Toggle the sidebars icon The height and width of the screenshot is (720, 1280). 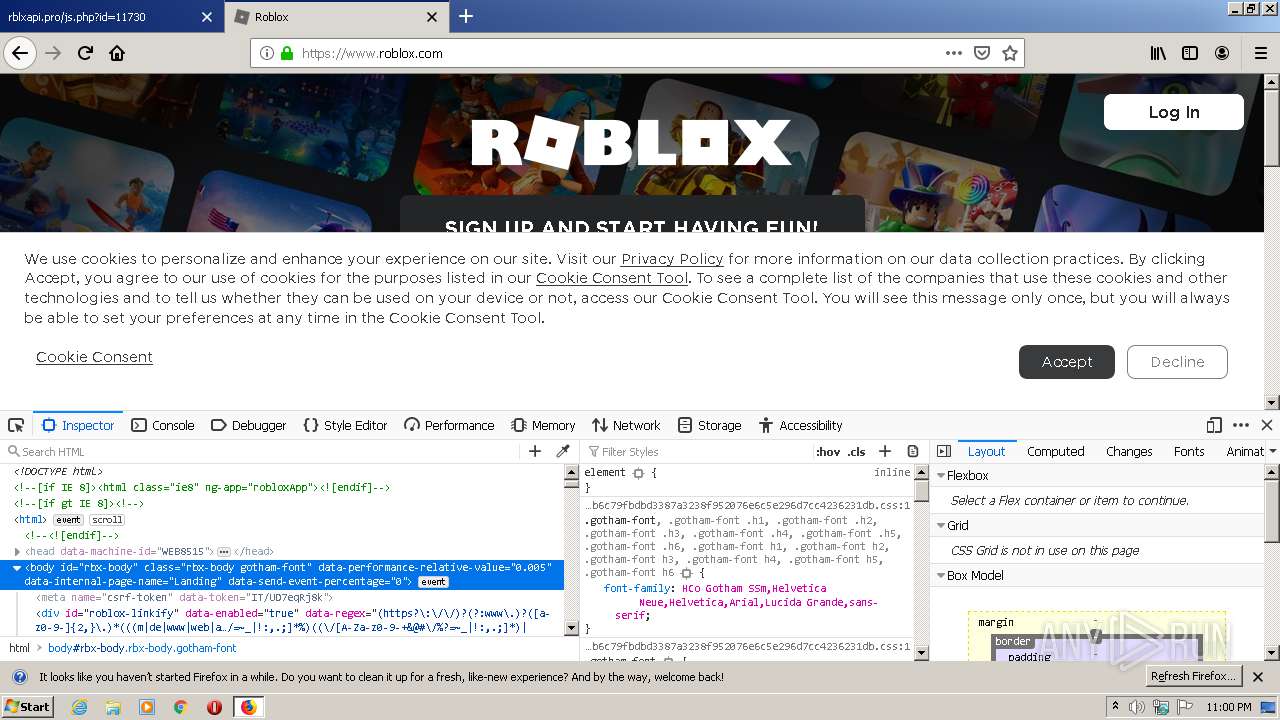tap(1190, 53)
